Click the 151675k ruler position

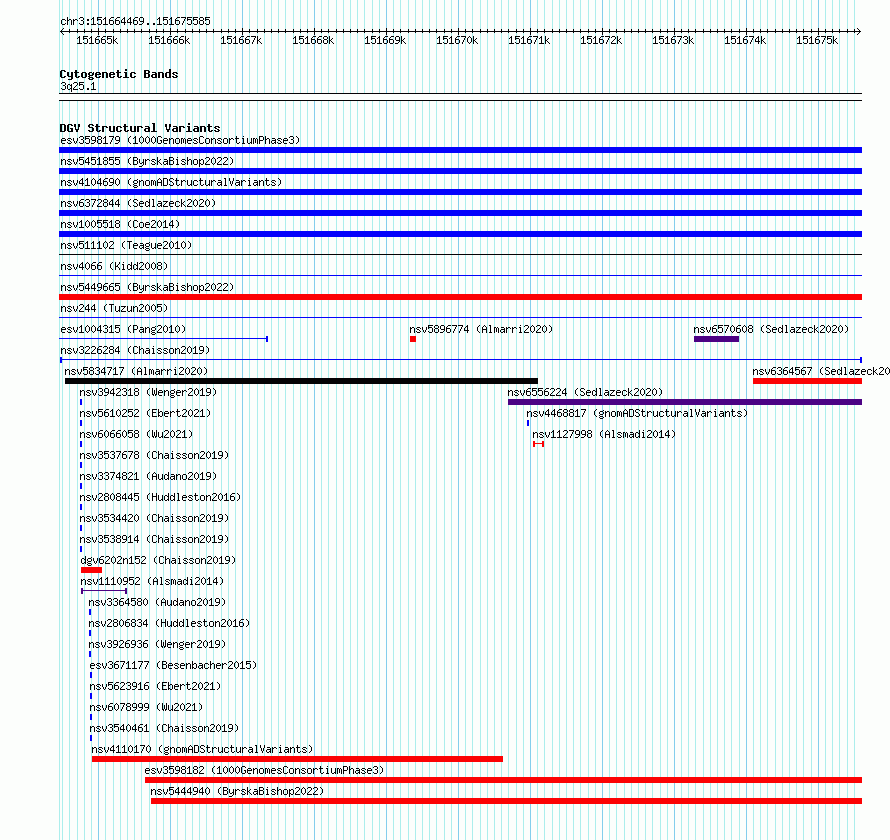[817, 40]
